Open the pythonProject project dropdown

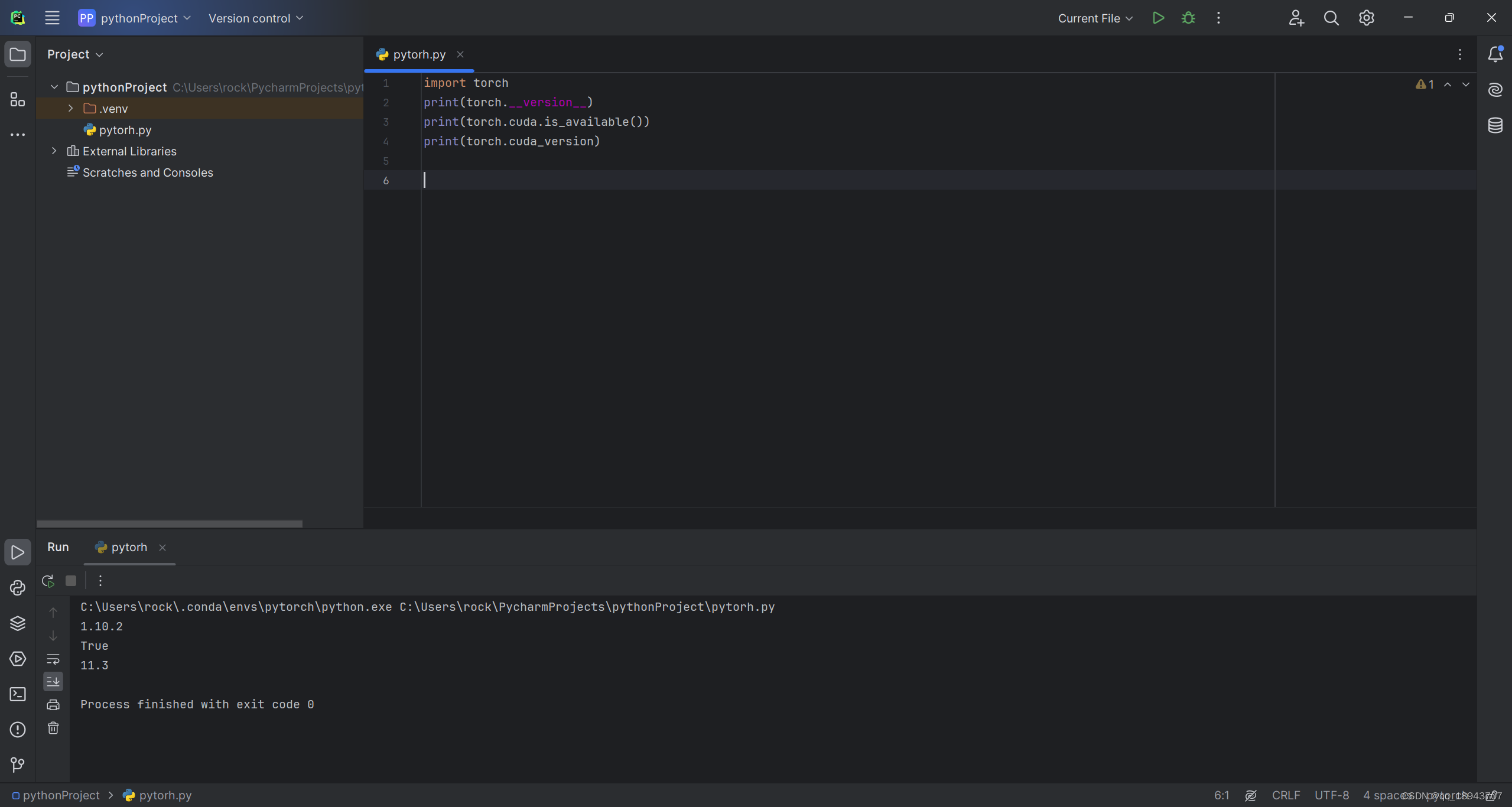click(135, 18)
